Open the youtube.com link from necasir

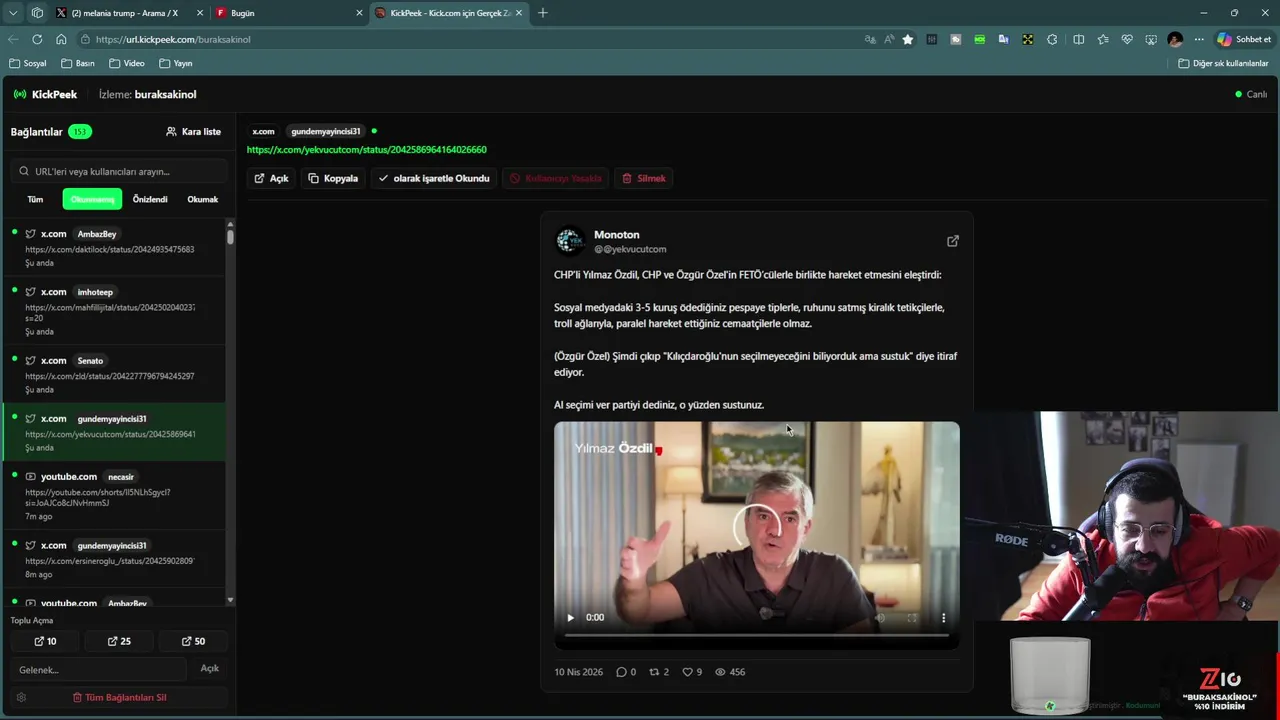[x=113, y=496]
